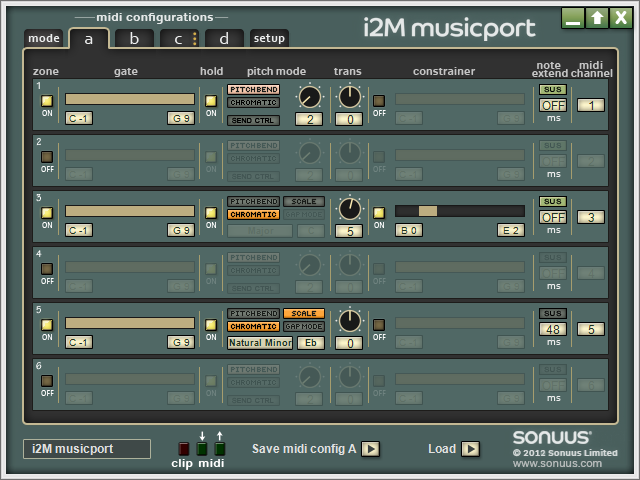Click zone 3 constrainer lower note B 0

click(409, 230)
